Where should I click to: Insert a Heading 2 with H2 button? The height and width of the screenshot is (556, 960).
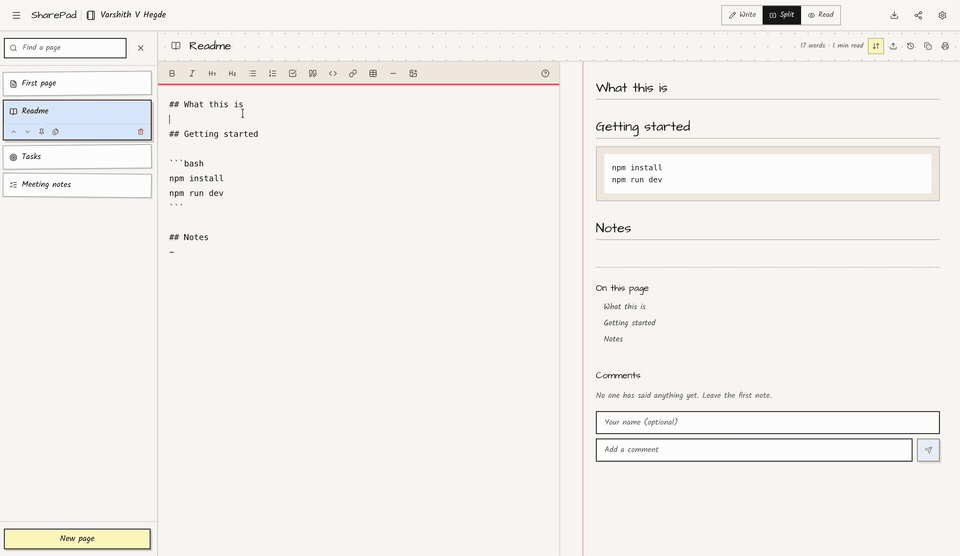(232, 73)
